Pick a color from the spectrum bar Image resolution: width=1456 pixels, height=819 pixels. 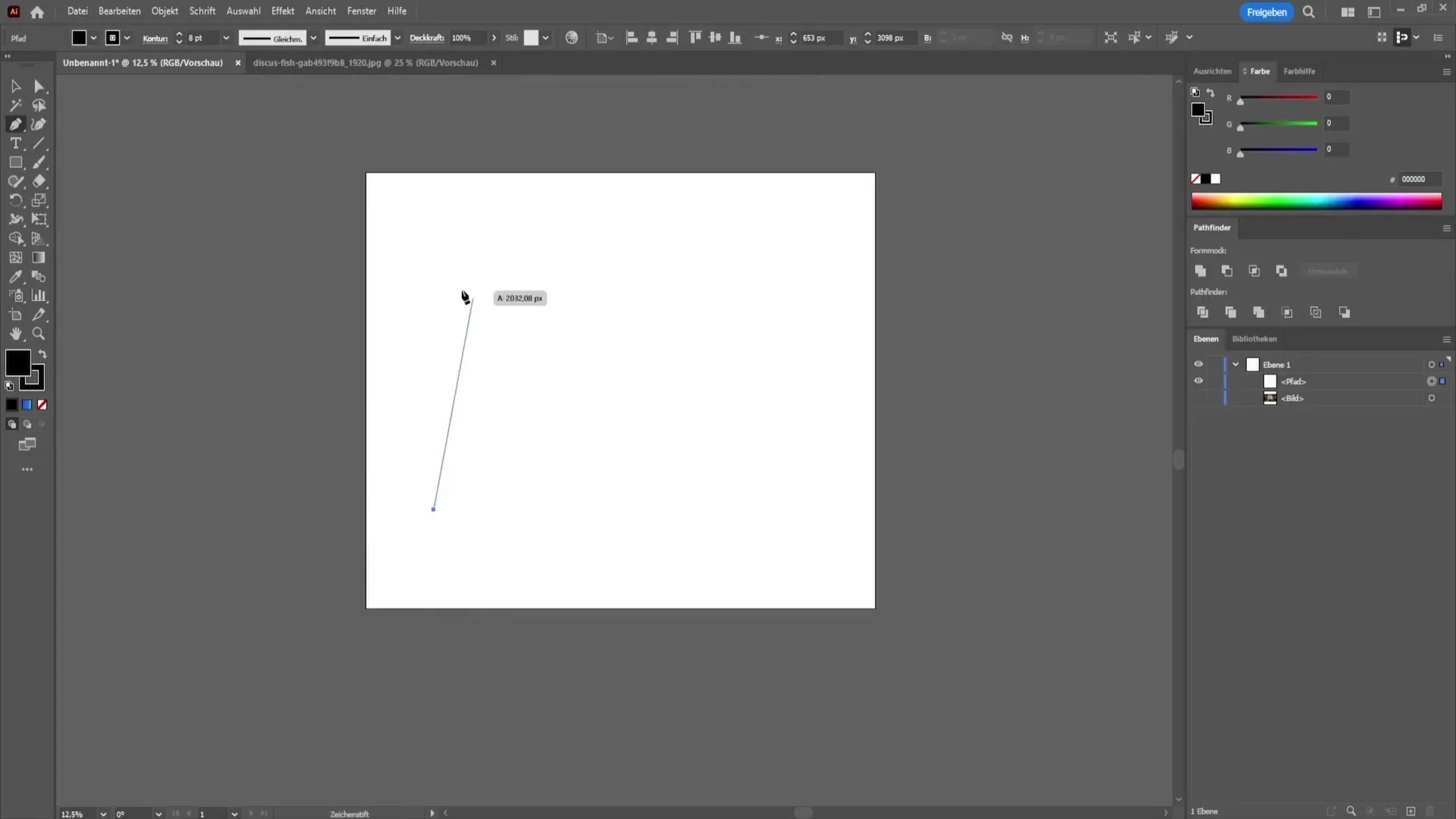pos(1316,201)
